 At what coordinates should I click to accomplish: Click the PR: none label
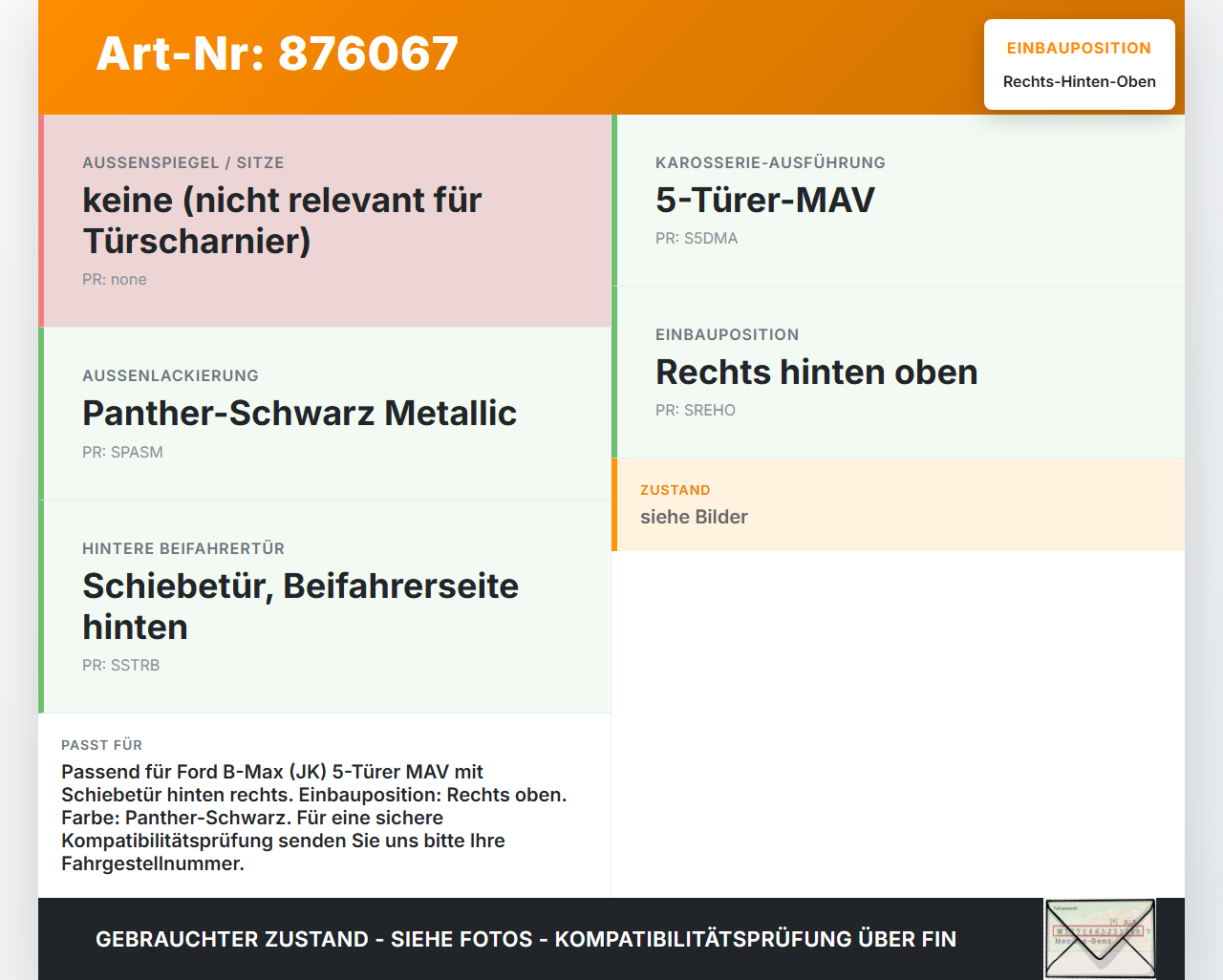pos(115,279)
